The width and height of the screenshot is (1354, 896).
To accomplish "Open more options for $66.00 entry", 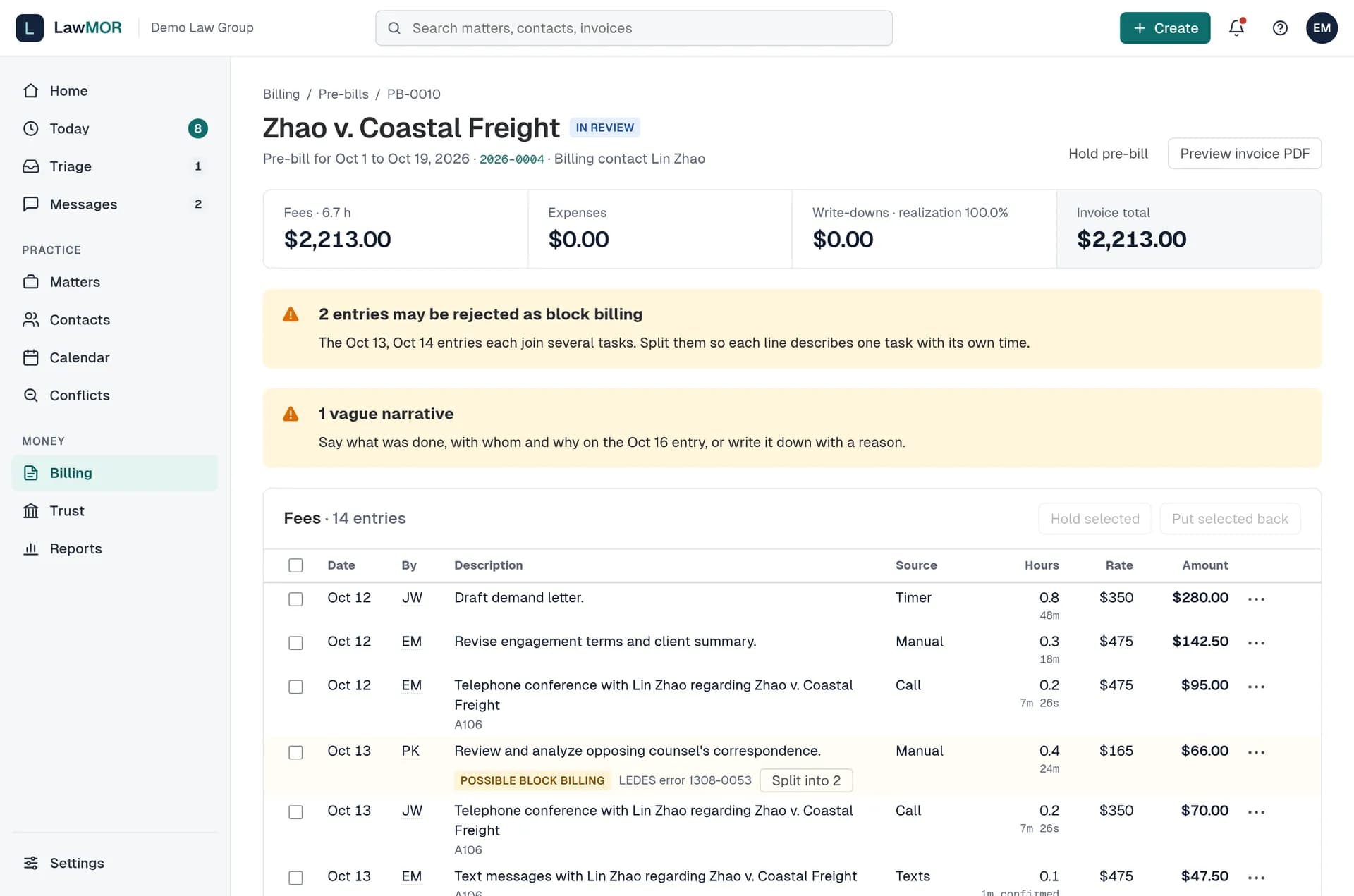I will click(x=1256, y=753).
